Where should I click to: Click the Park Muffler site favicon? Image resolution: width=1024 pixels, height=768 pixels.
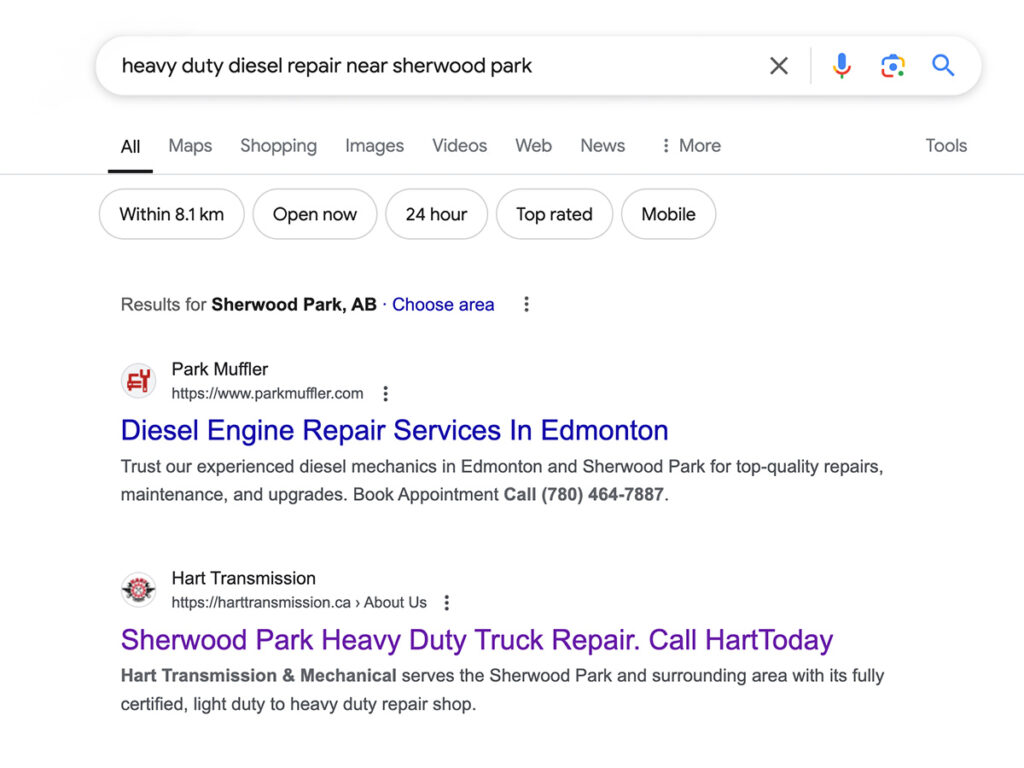(x=138, y=381)
